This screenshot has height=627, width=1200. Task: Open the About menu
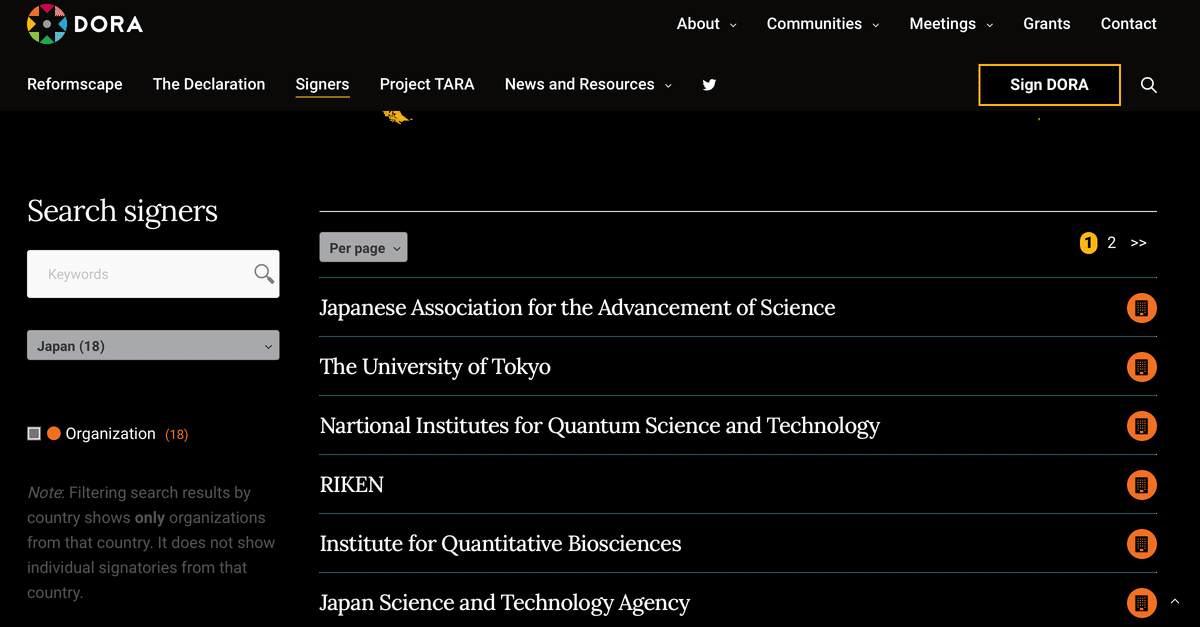point(699,23)
